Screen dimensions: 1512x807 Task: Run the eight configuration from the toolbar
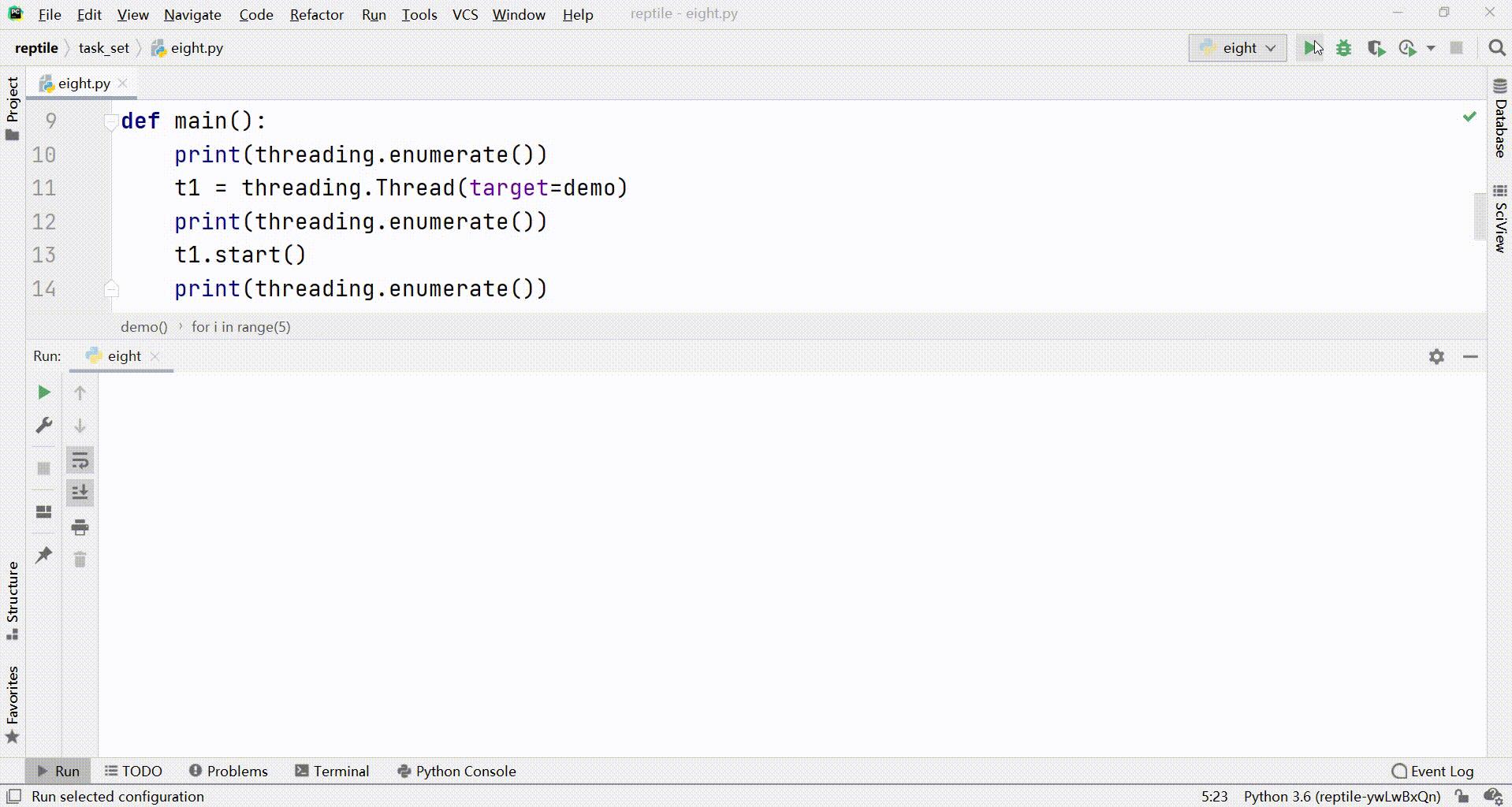(x=1310, y=48)
